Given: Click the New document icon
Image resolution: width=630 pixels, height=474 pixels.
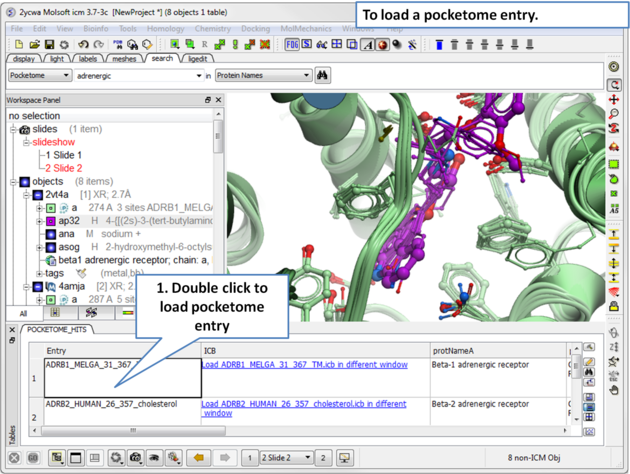Looking at the screenshot, I should click(19, 45).
